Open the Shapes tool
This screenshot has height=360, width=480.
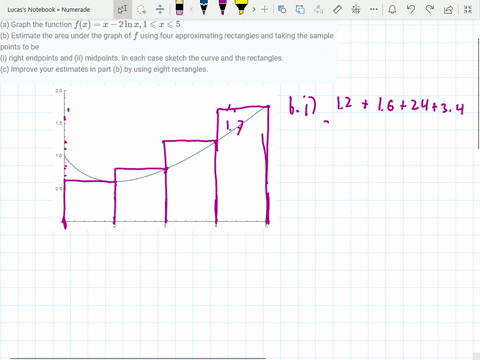[x=282, y=9]
